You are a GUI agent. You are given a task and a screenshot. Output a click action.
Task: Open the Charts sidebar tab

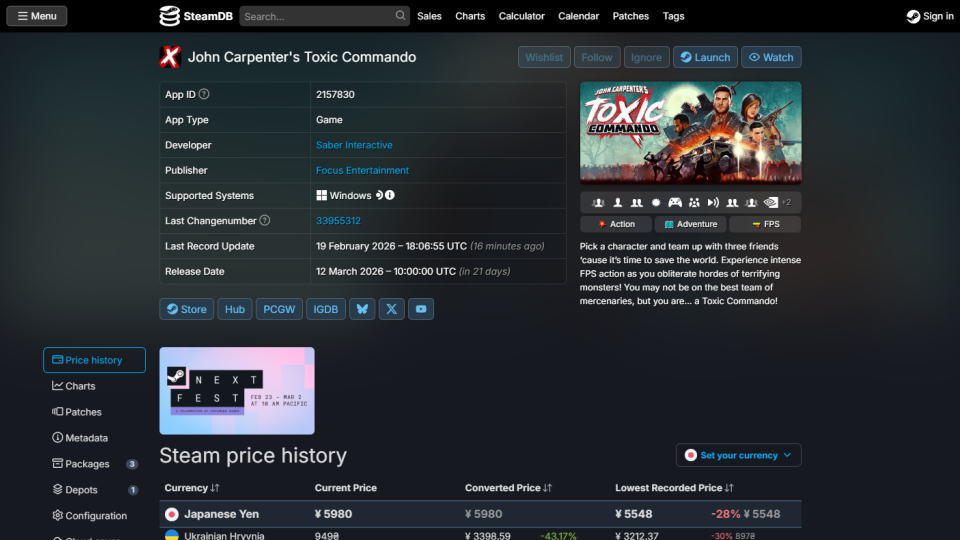tap(80, 386)
